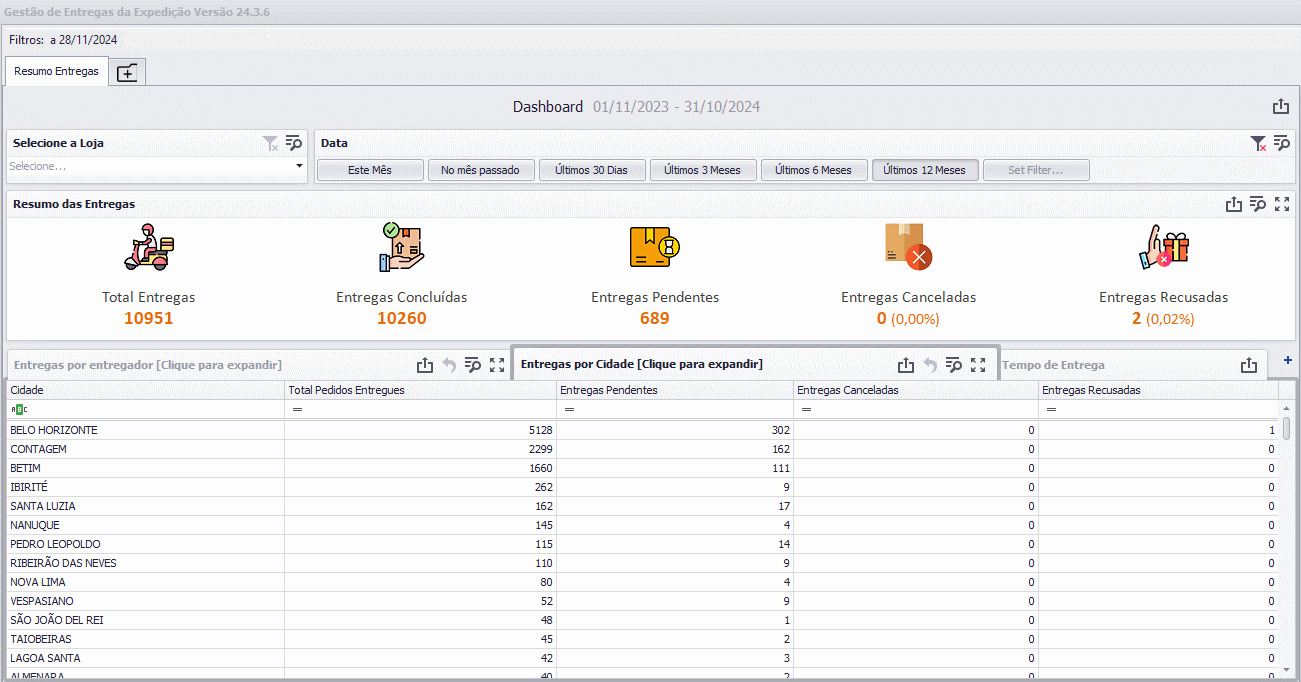Sort by the Cidade column header
This screenshot has height=682, width=1301.
145,390
